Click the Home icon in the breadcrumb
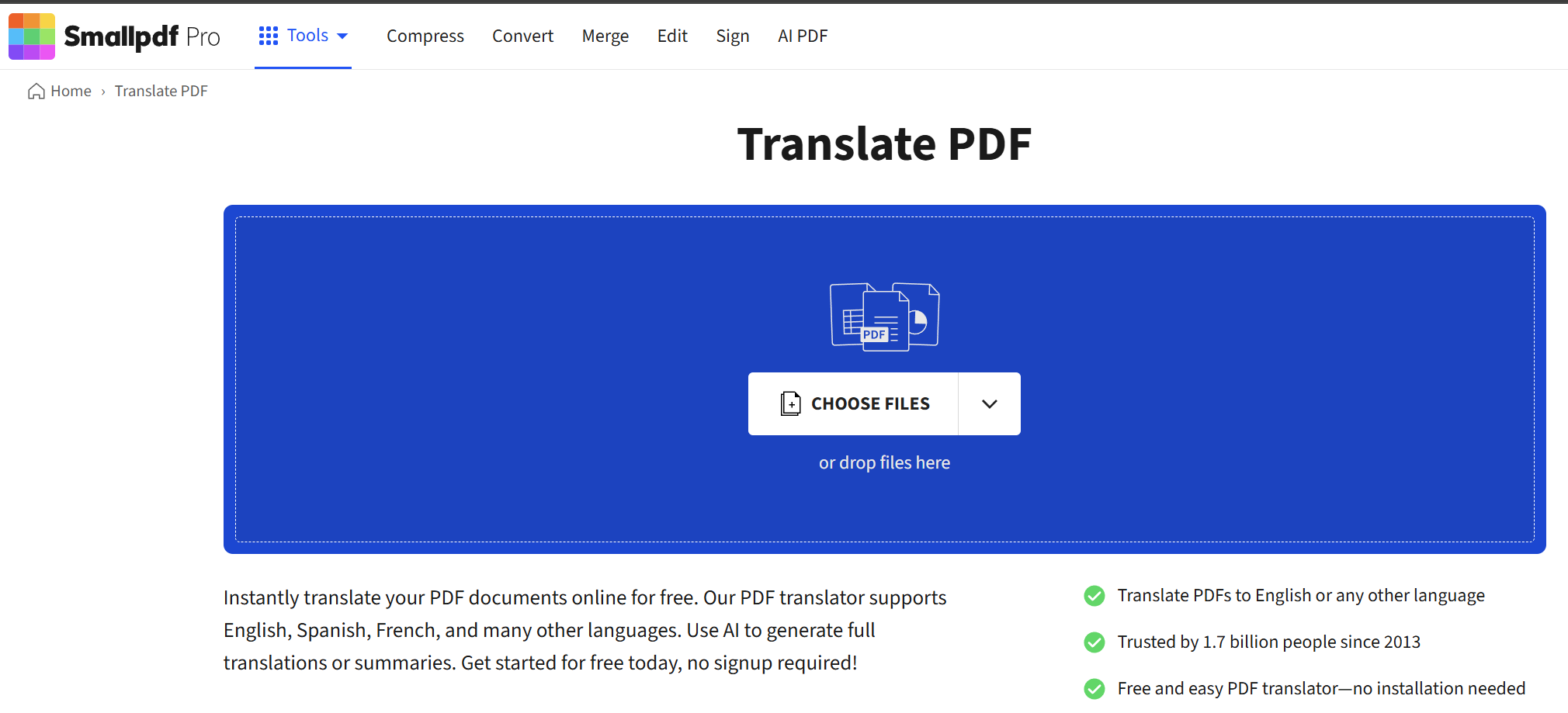Image resolution: width=1568 pixels, height=713 pixels. 36,92
